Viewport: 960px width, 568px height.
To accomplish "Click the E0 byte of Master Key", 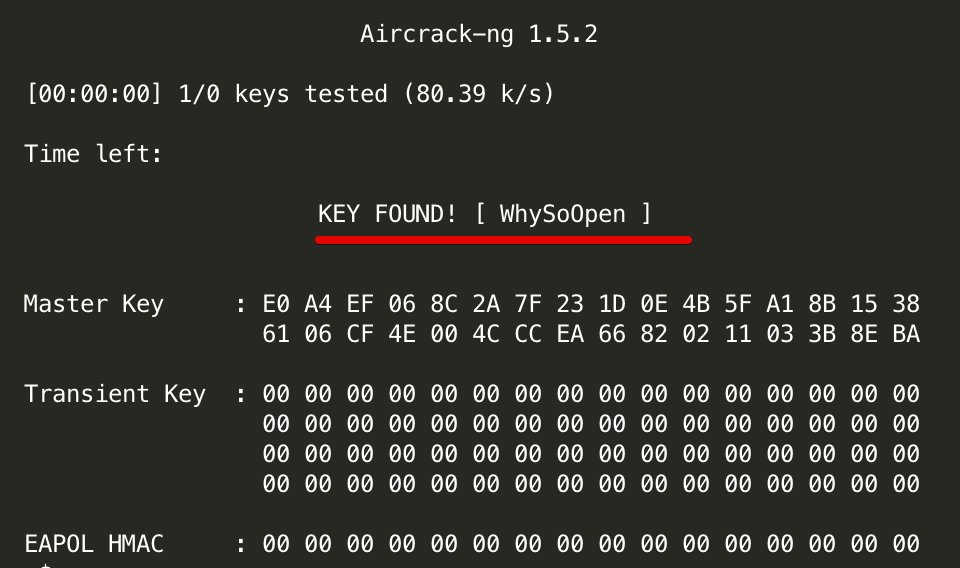I will click(276, 304).
